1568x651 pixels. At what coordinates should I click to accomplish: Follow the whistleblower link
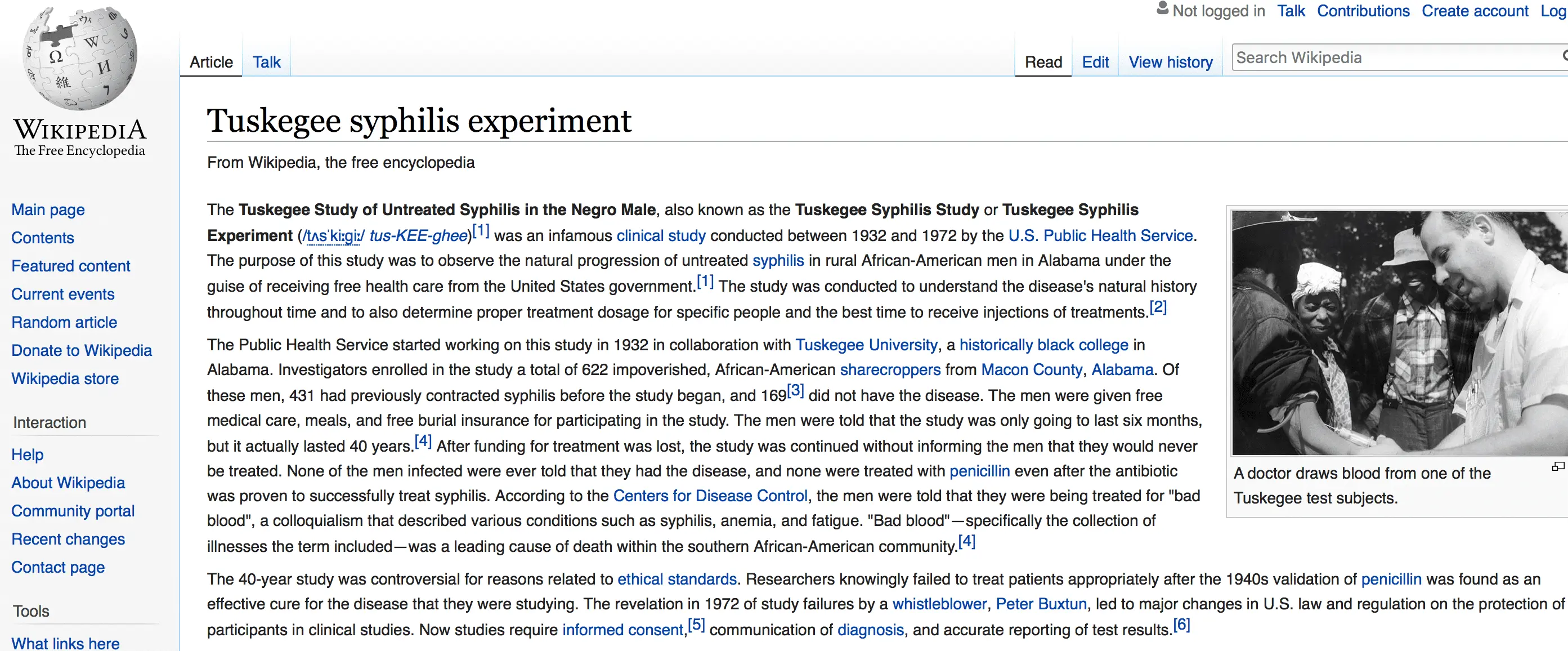(x=939, y=604)
